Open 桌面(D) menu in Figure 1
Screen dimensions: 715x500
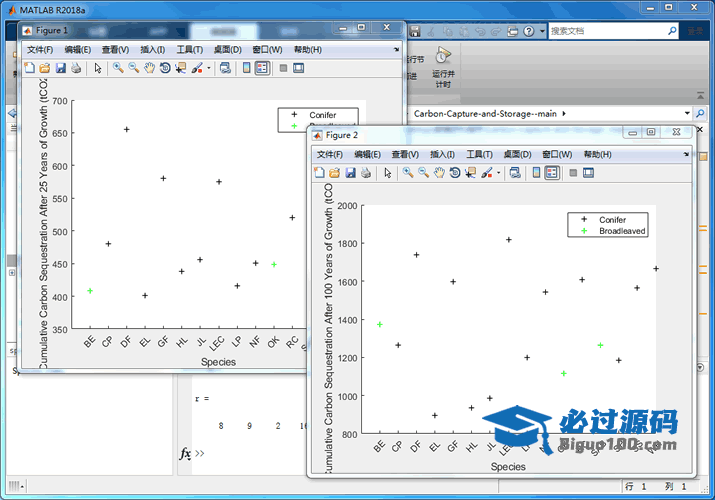tap(228, 50)
